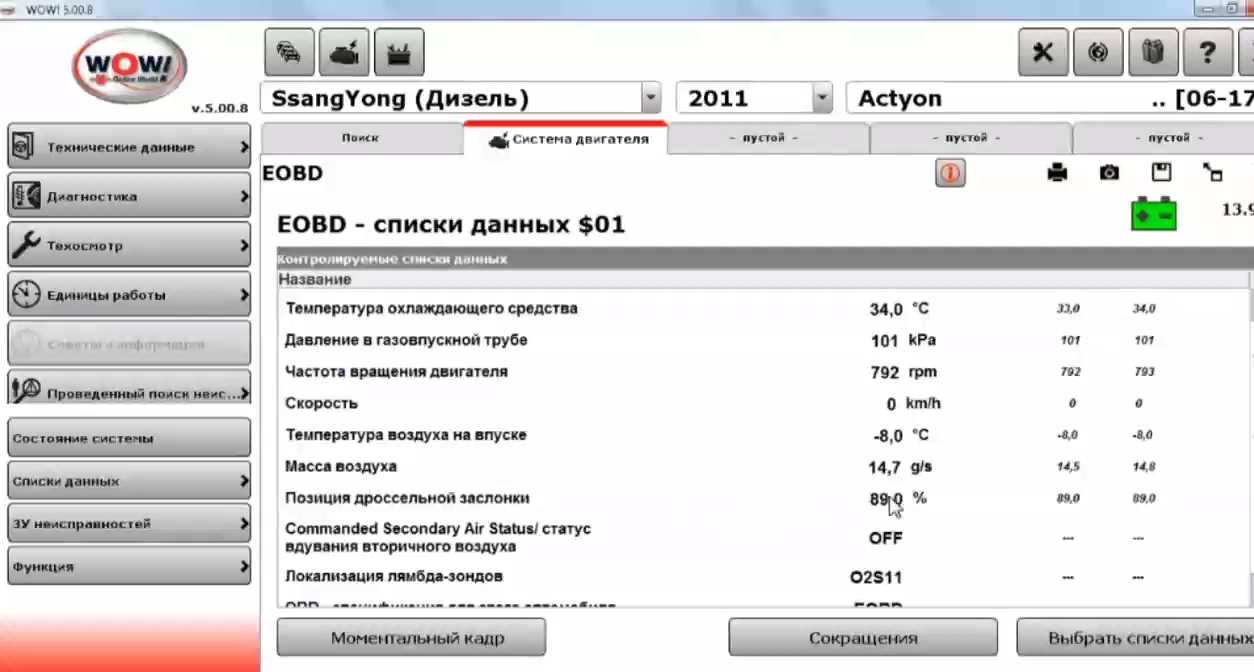Click the O2S11 lambda sensor value
The height and width of the screenshot is (672, 1254).
tap(876, 577)
